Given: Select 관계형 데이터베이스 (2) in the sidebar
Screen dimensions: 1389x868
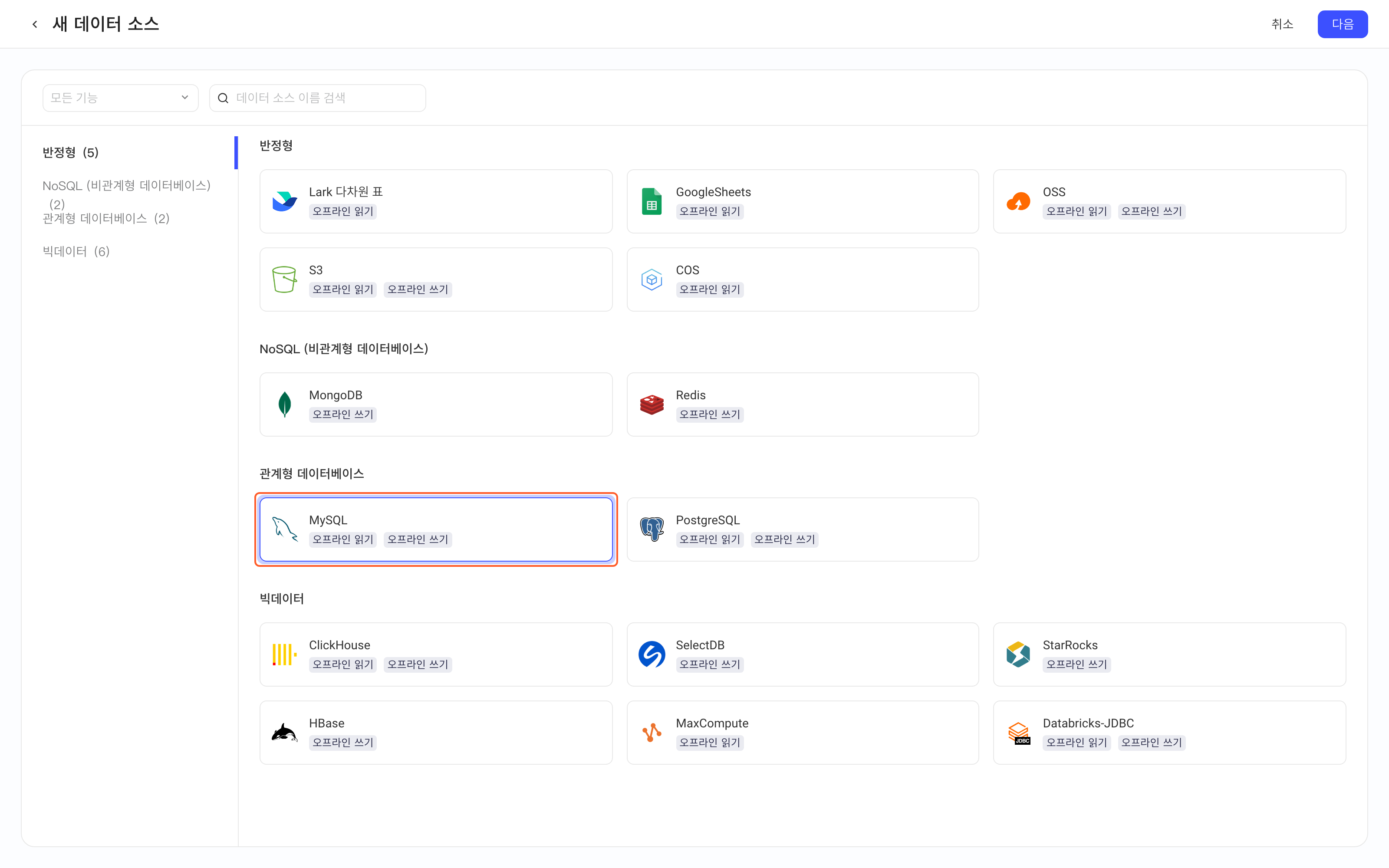Looking at the screenshot, I should (x=106, y=219).
